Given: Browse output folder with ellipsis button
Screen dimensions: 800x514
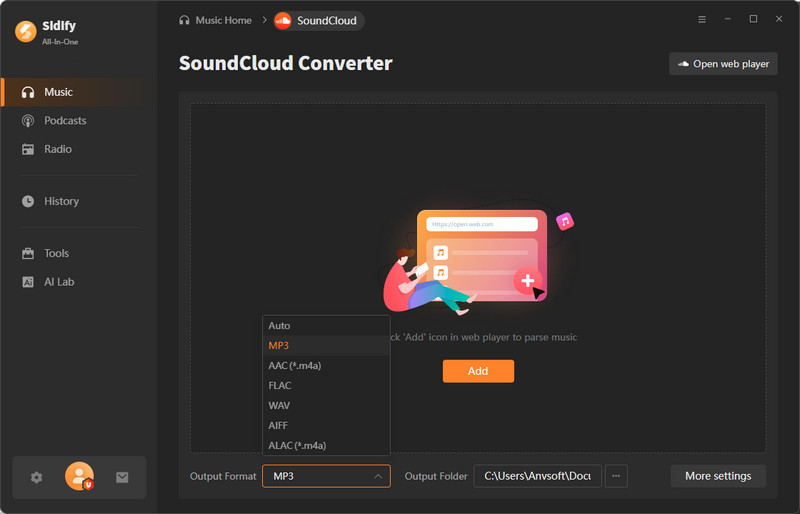Looking at the screenshot, I should coord(616,476).
